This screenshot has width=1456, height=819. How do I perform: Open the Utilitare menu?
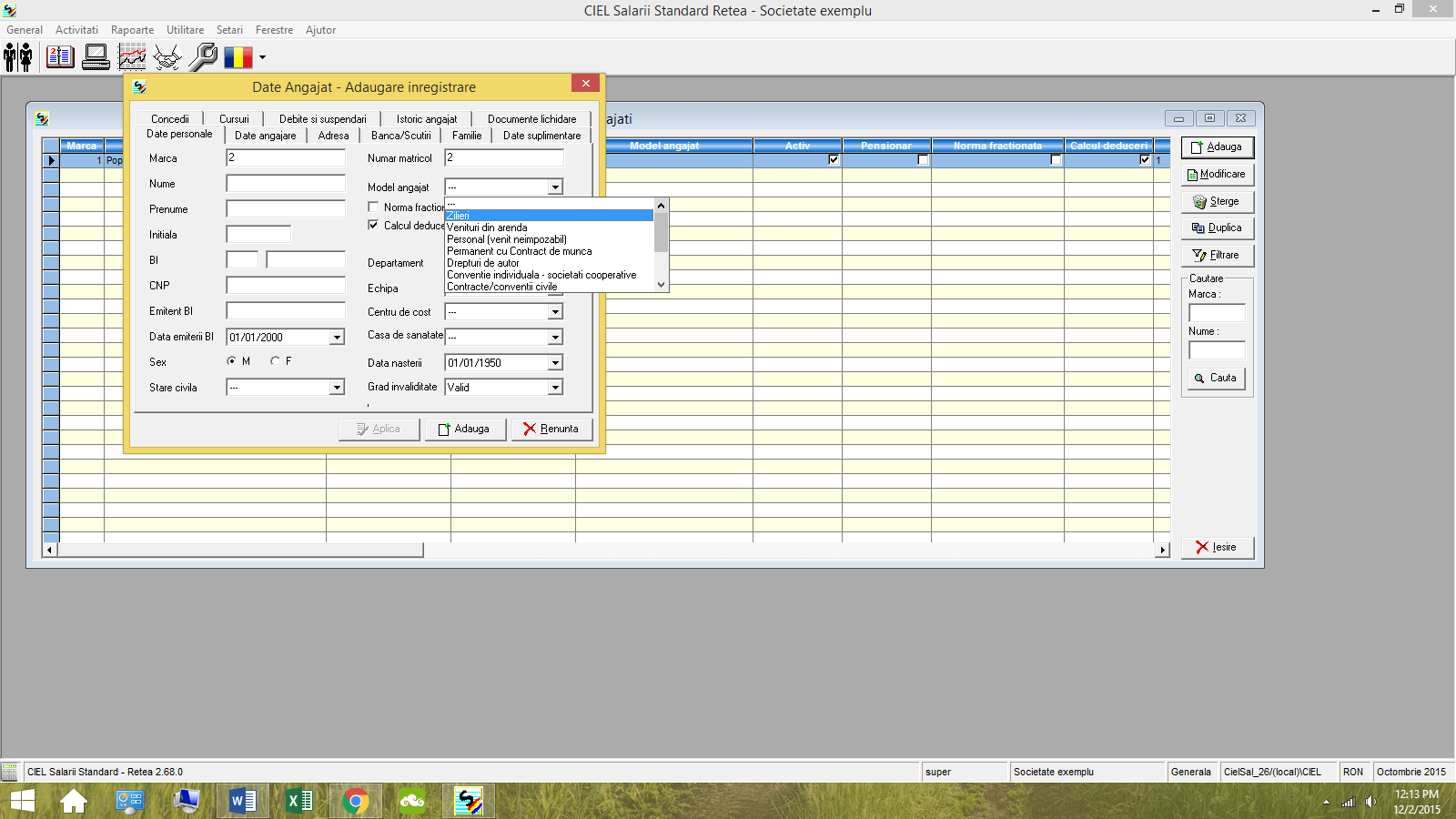185,30
